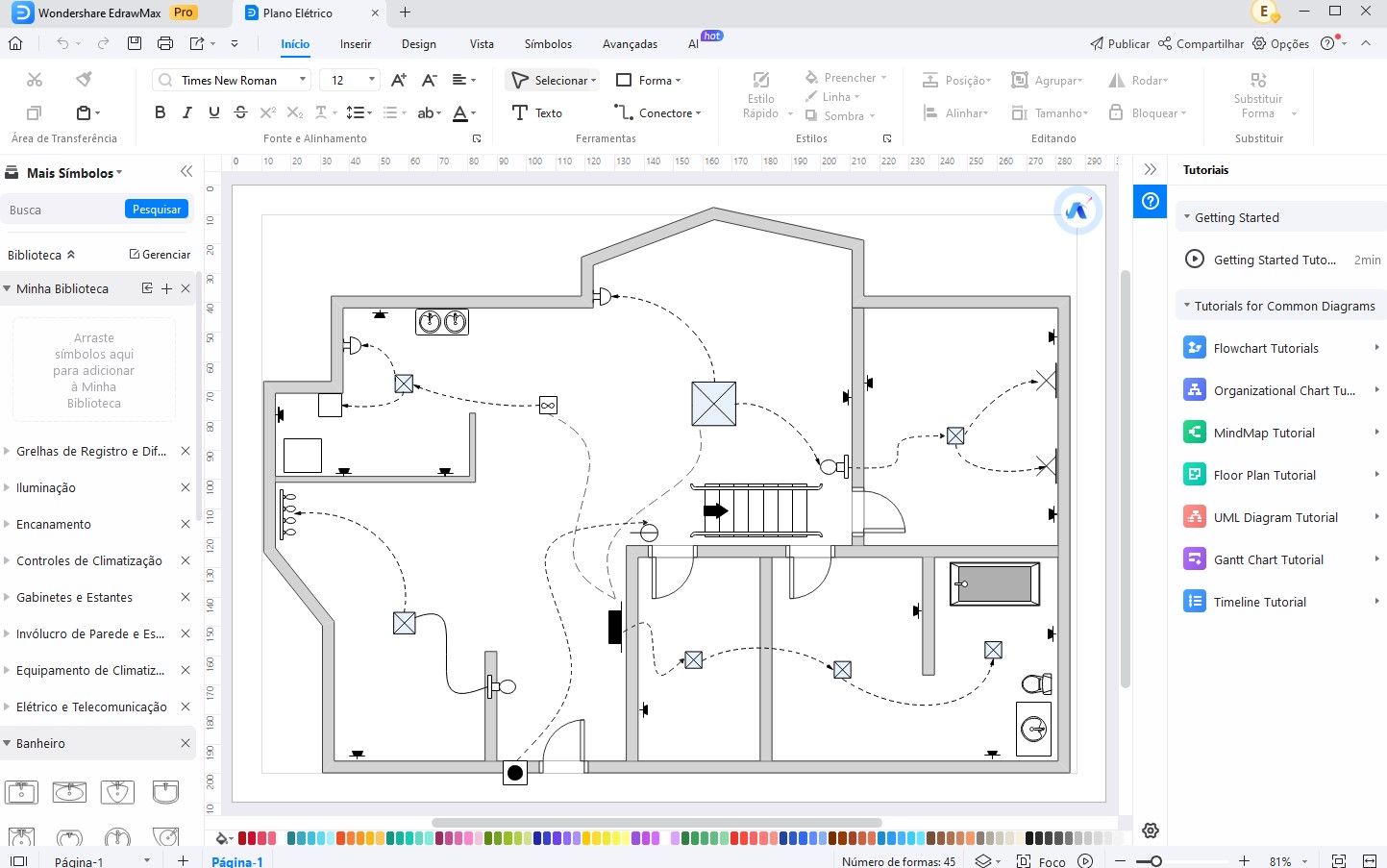This screenshot has width=1387, height=868.
Task: Switch to the Inserir tab
Action: [355, 44]
